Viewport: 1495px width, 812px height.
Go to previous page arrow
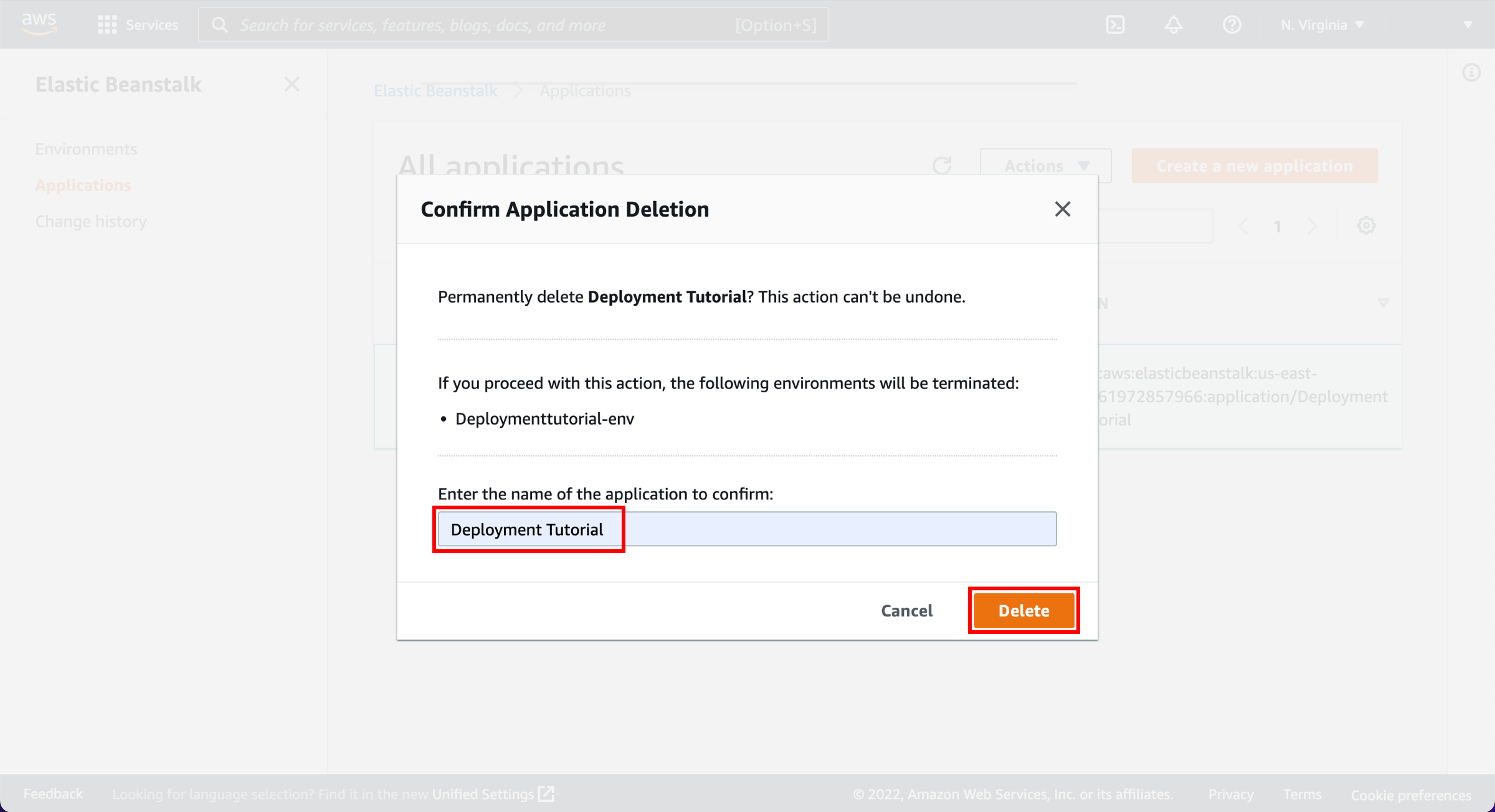click(1243, 226)
